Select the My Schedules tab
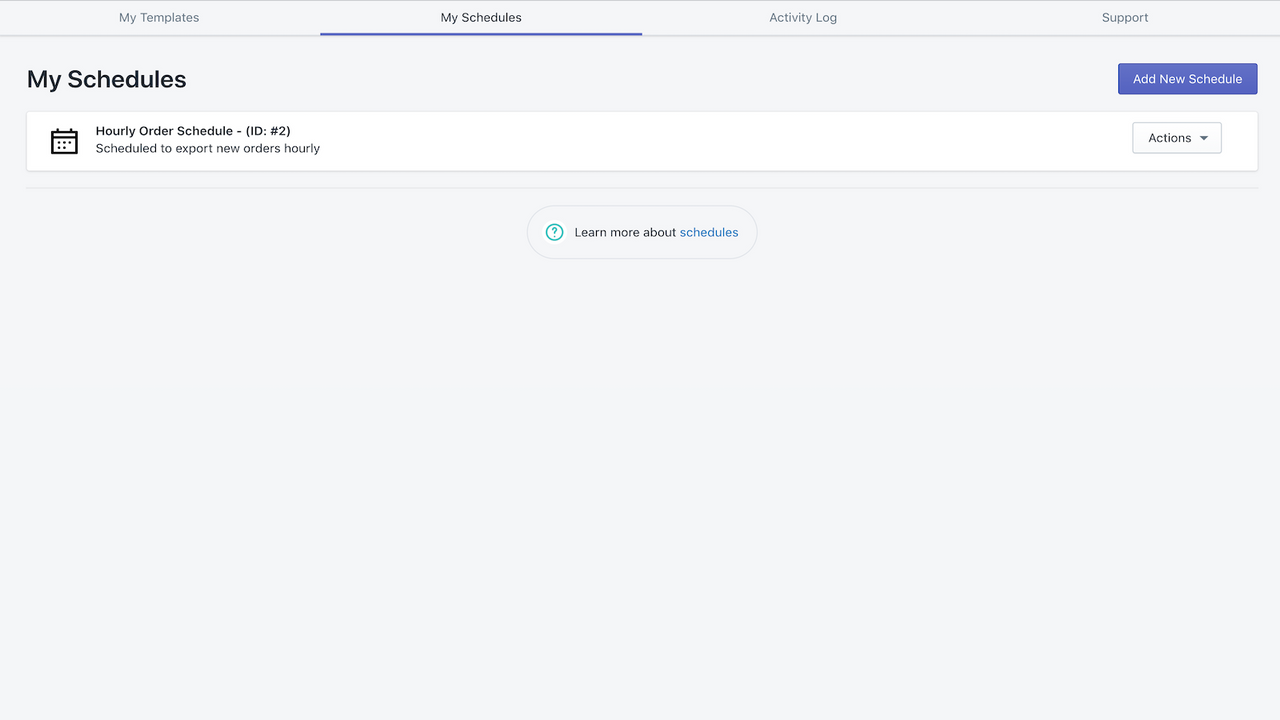 [x=481, y=18]
